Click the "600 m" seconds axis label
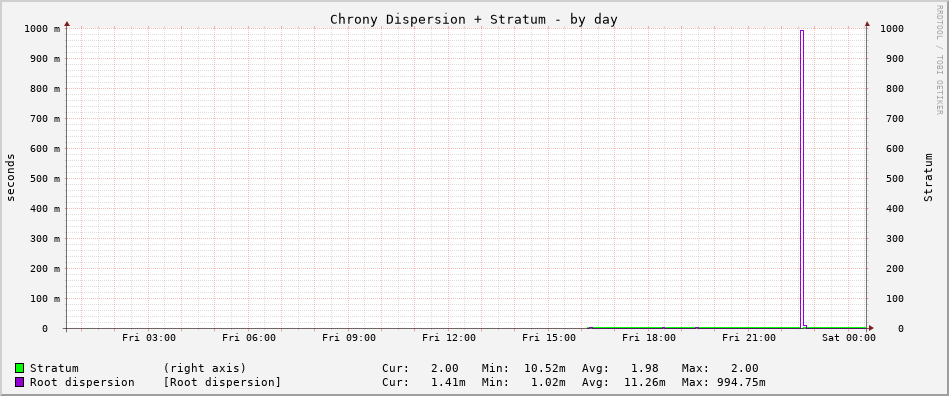 [x=45, y=148]
